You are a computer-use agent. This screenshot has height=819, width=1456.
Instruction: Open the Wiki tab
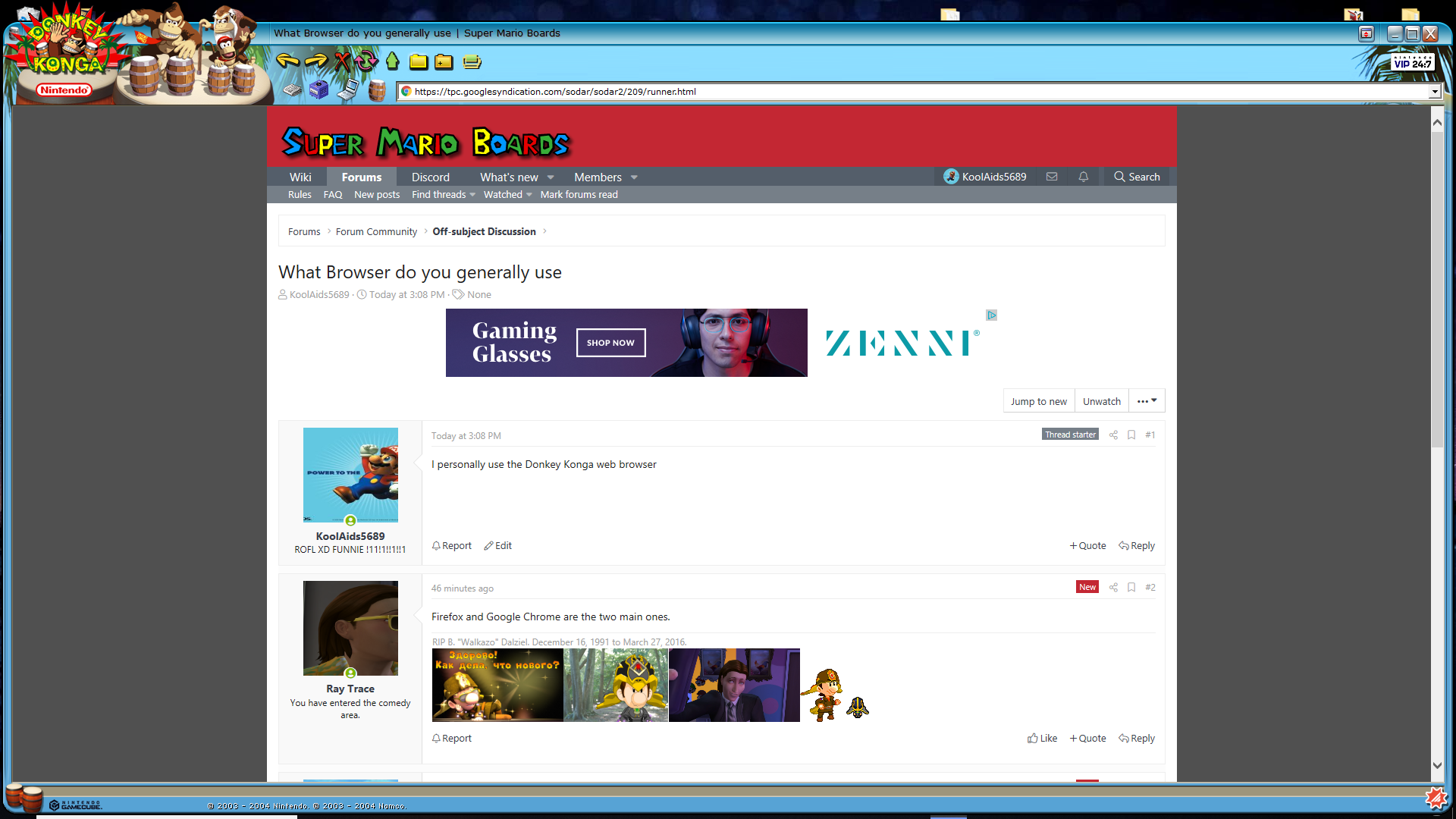coord(300,177)
